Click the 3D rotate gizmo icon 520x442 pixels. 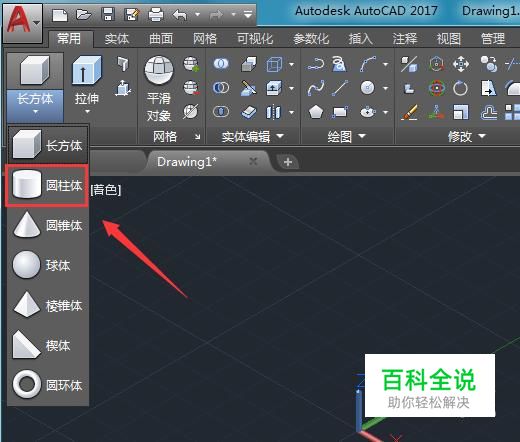[437, 88]
